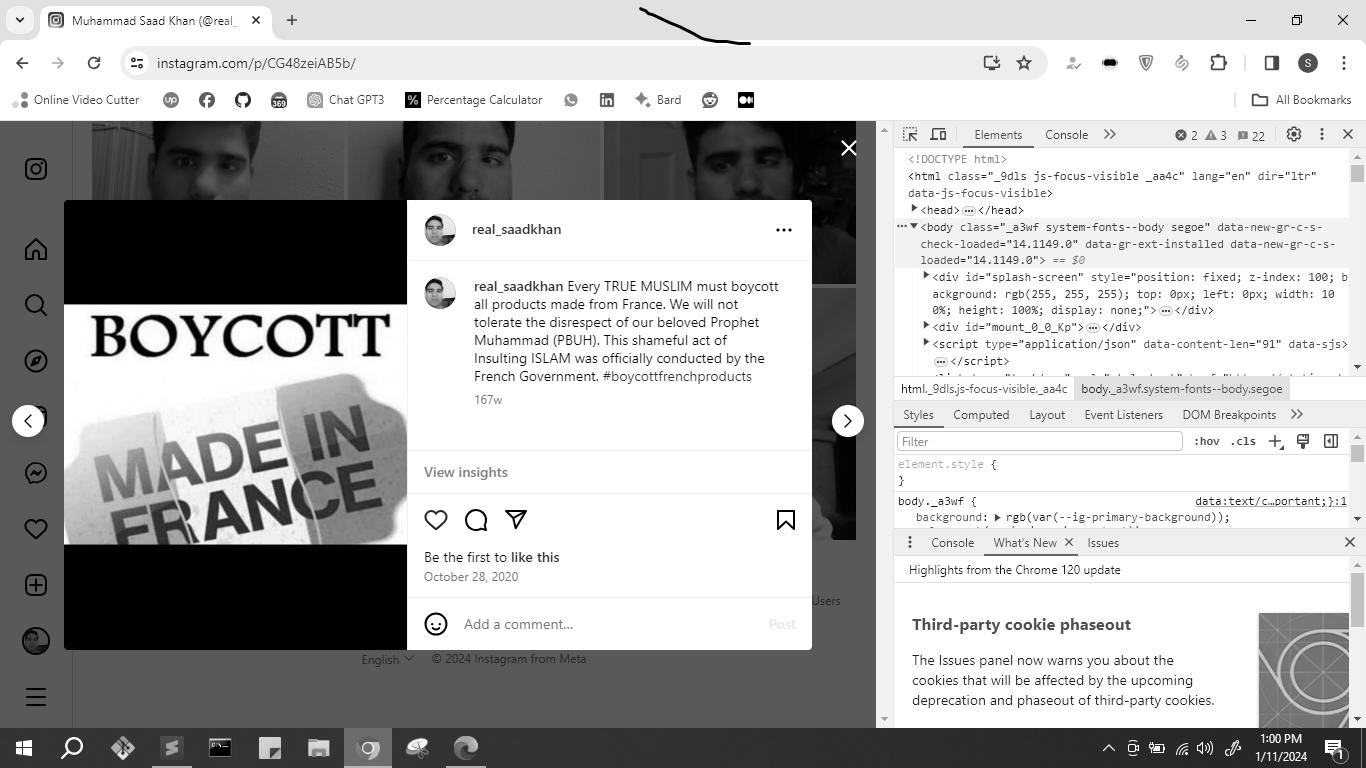Open GitHub bookmark icon
Image resolution: width=1366 pixels, height=768 pixels.
click(x=243, y=100)
